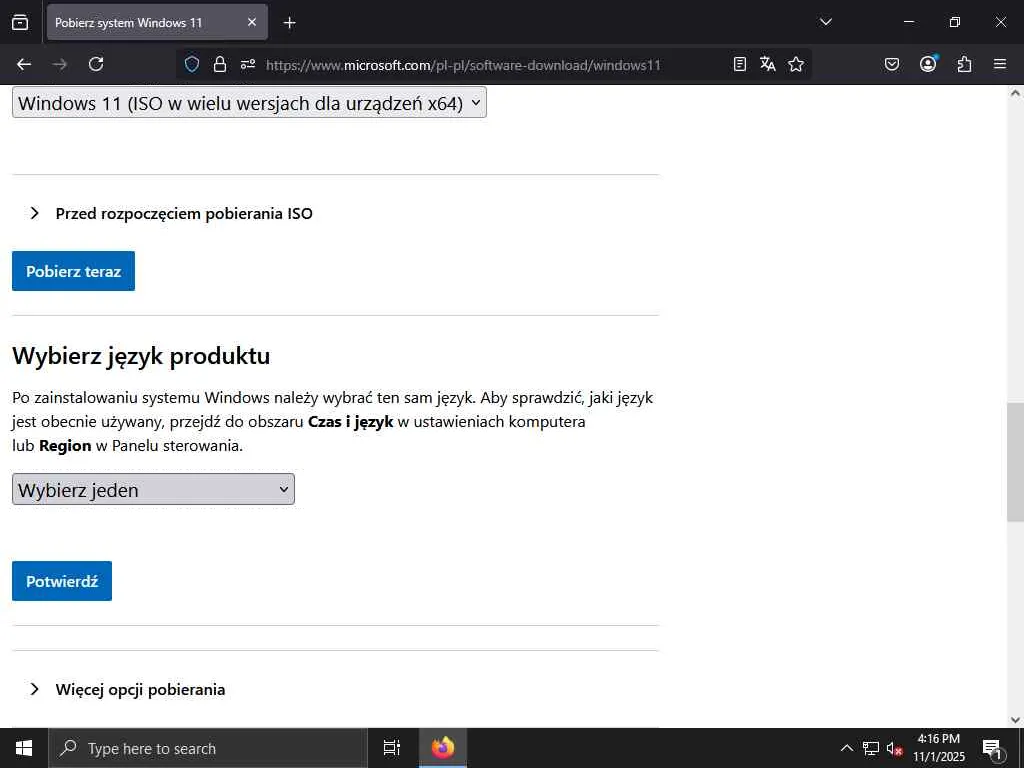Open muted volume tray icon
Image resolution: width=1024 pixels, height=768 pixels.
point(894,748)
